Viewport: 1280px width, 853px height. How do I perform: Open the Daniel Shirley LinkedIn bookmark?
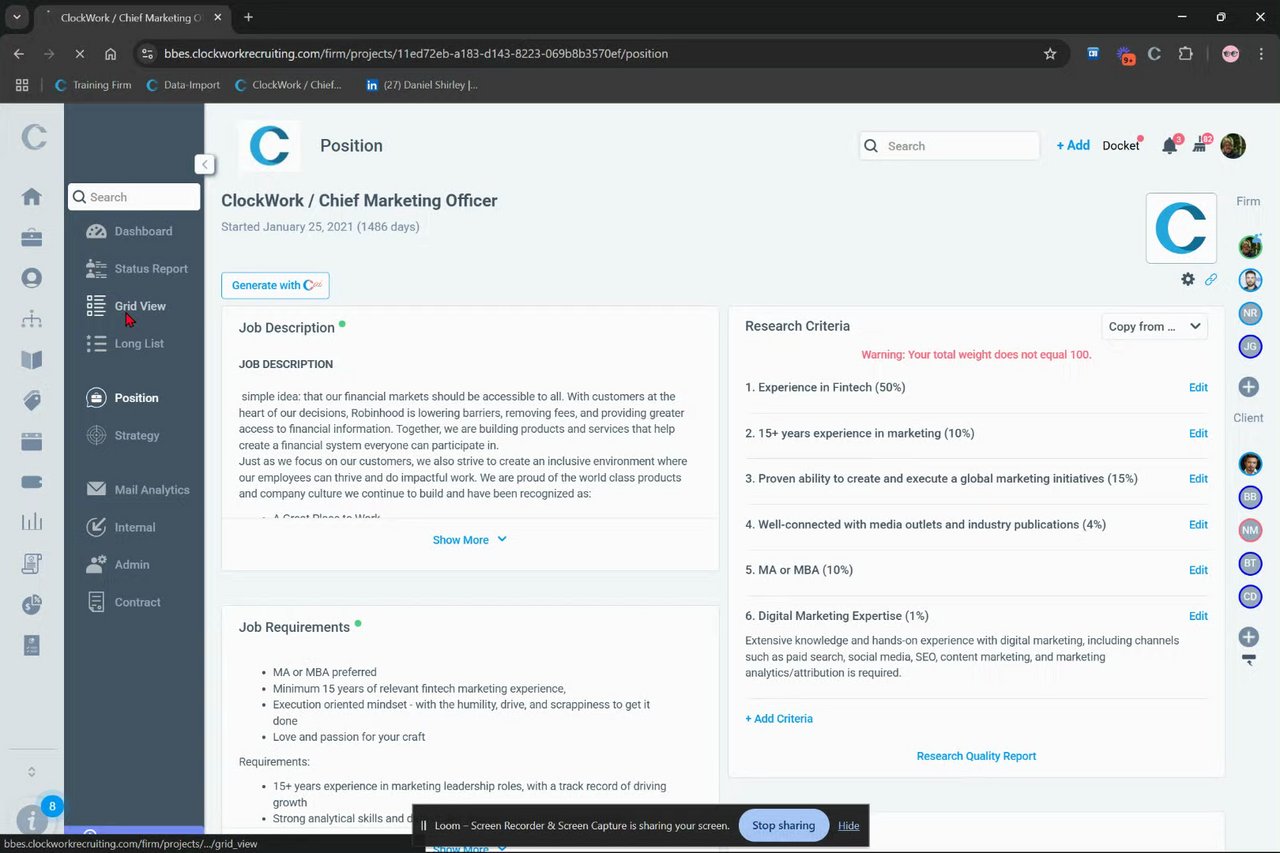(421, 85)
